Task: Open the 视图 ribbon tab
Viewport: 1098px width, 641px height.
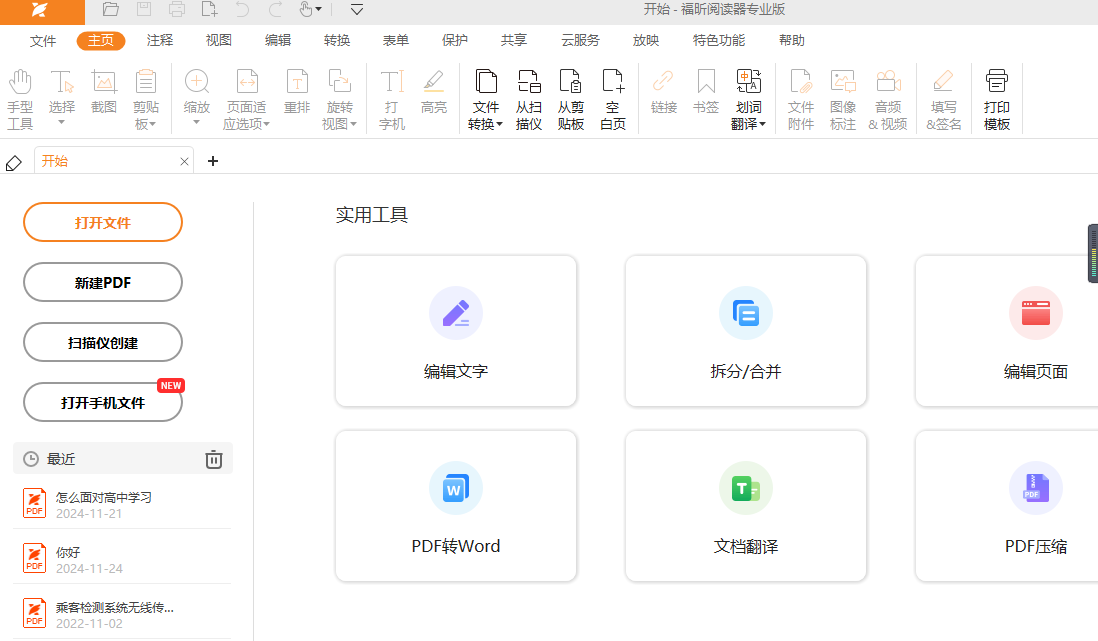Action: [218, 41]
